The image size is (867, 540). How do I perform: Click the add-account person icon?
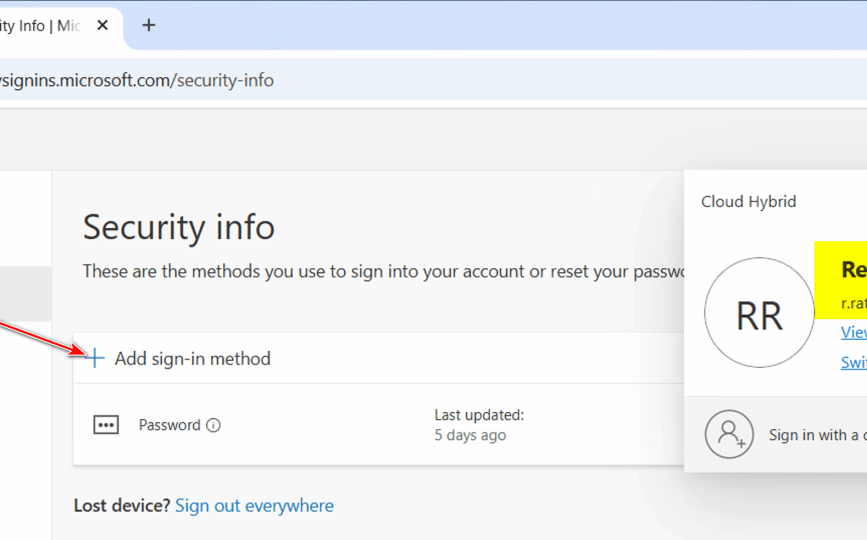(x=729, y=434)
